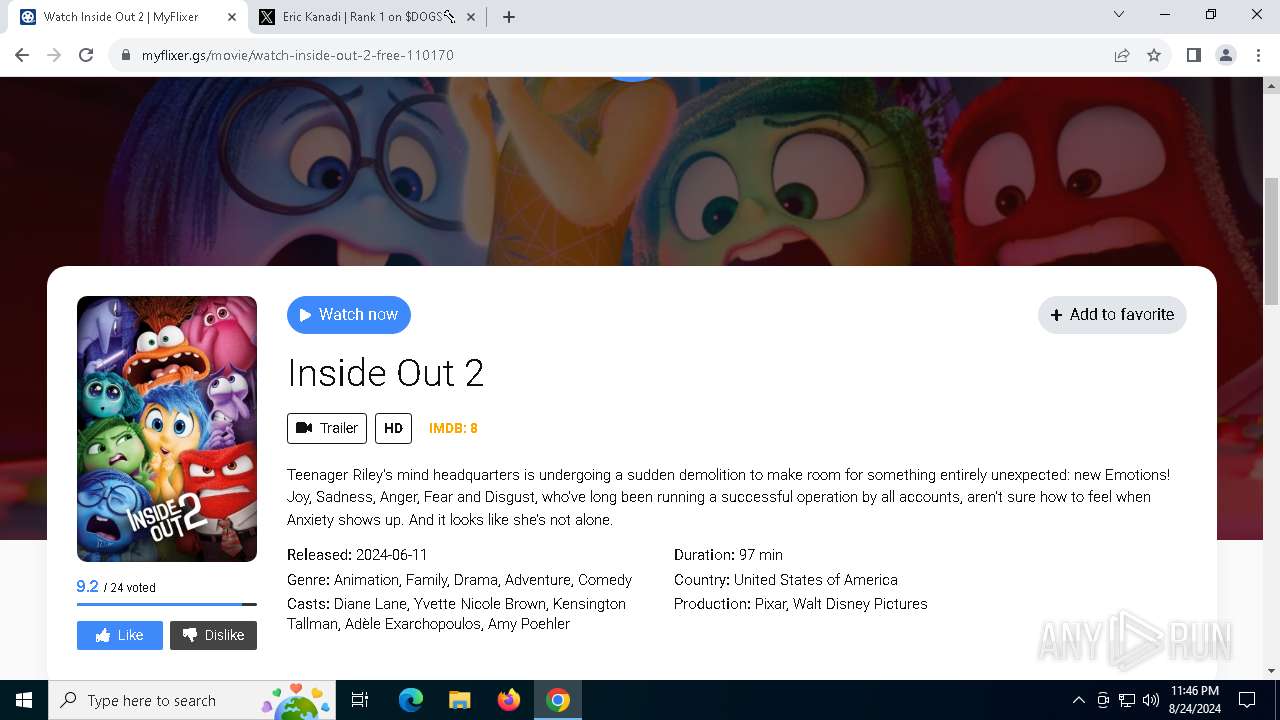Open a new browser tab
The image size is (1280, 720).
tap(508, 17)
